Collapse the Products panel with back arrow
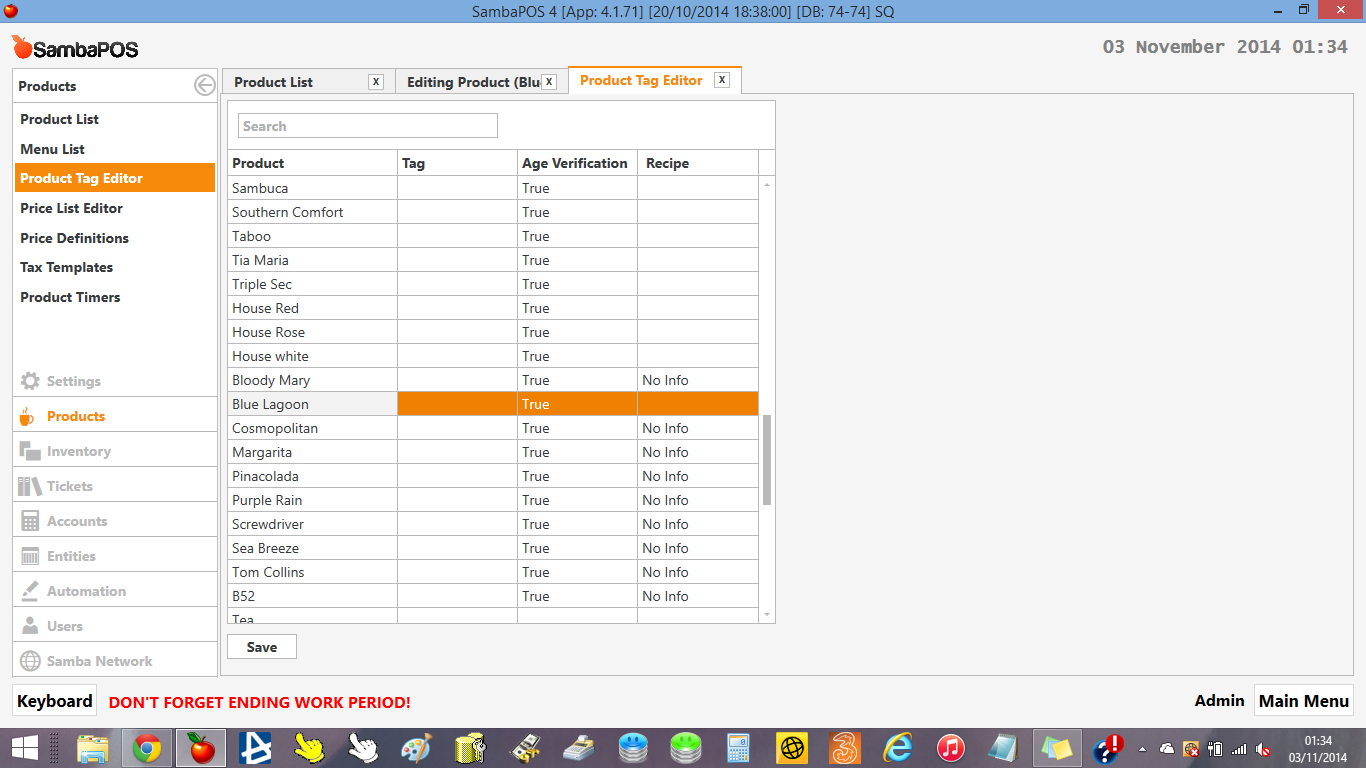 pyautogui.click(x=204, y=86)
